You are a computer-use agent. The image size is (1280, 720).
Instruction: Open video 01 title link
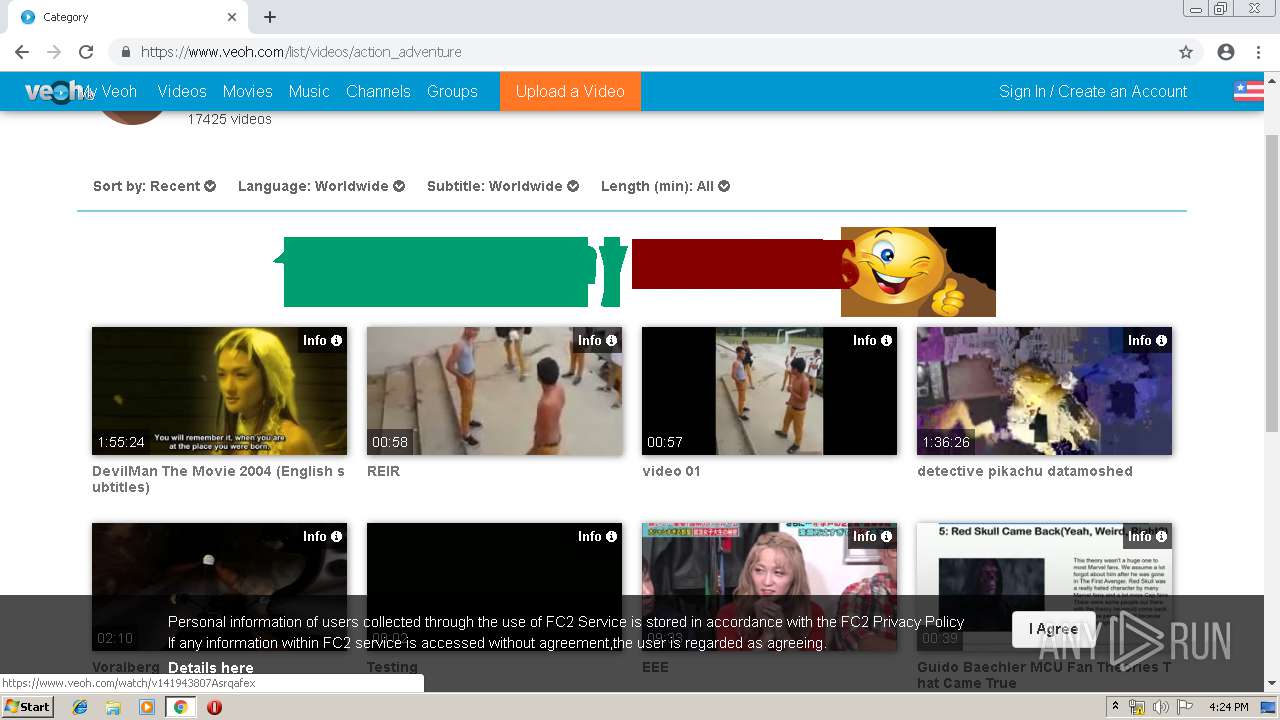point(671,471)
